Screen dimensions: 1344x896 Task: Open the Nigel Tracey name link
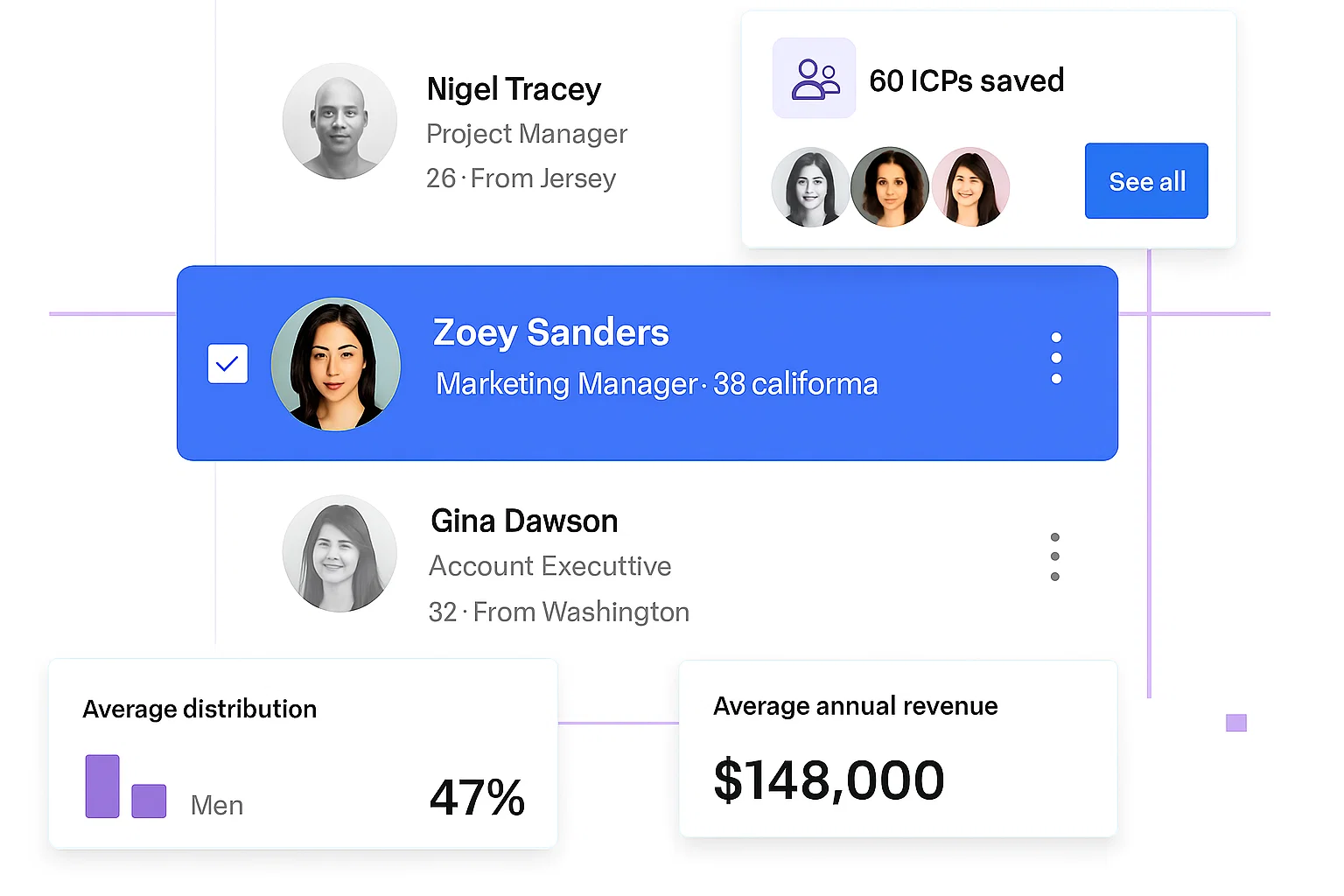click(x=514, y=89)
